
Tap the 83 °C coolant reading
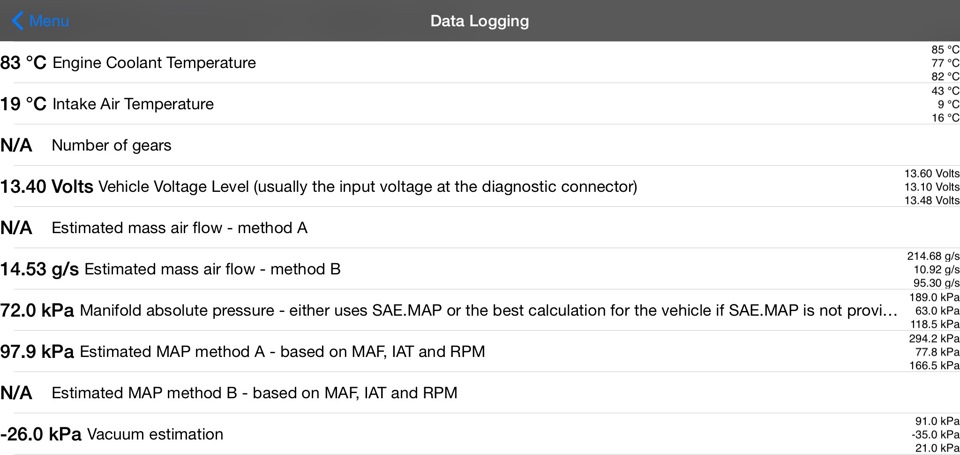pyautogui.click(x=24, y=63)
